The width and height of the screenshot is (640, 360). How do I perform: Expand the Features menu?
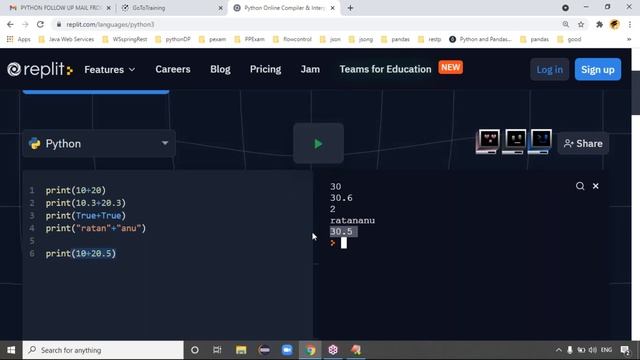point(109,69)
